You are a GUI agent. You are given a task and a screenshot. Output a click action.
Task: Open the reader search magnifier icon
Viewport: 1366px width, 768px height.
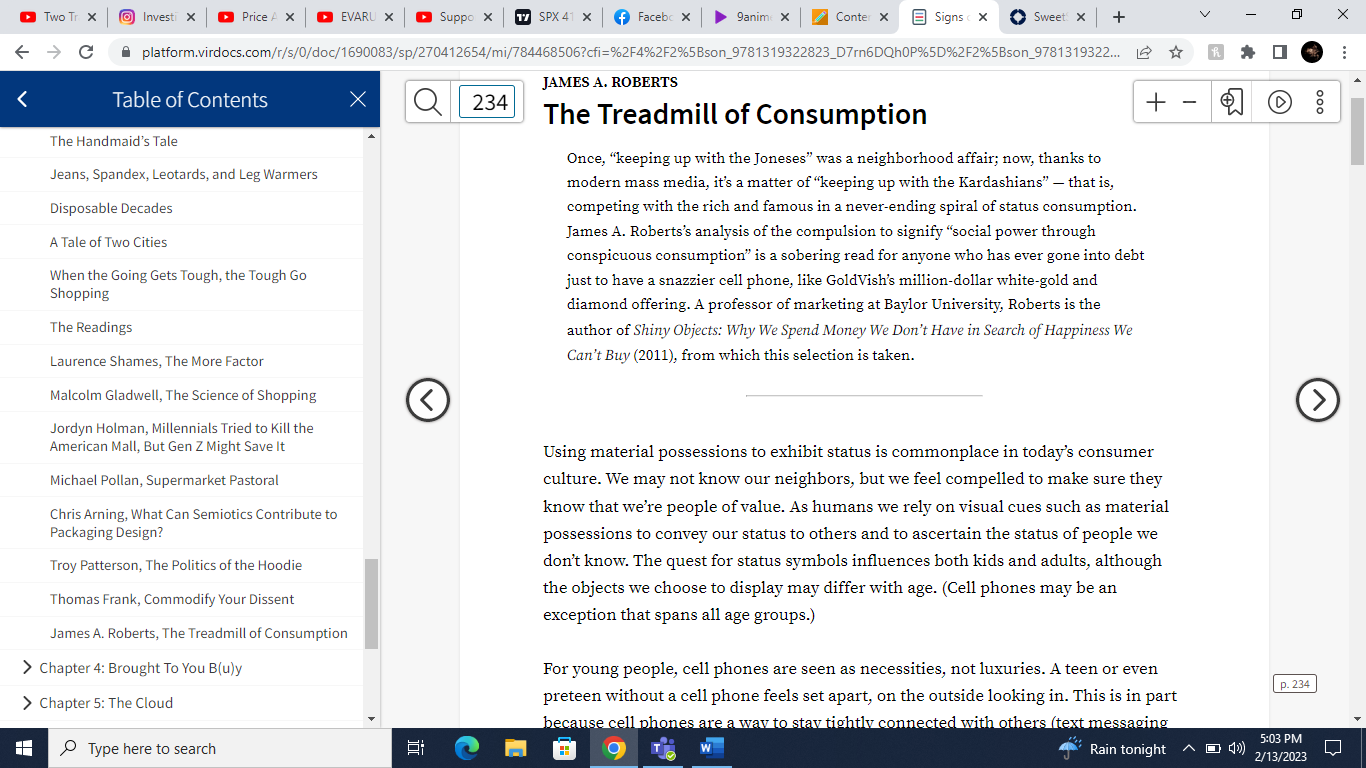point(428,102)
